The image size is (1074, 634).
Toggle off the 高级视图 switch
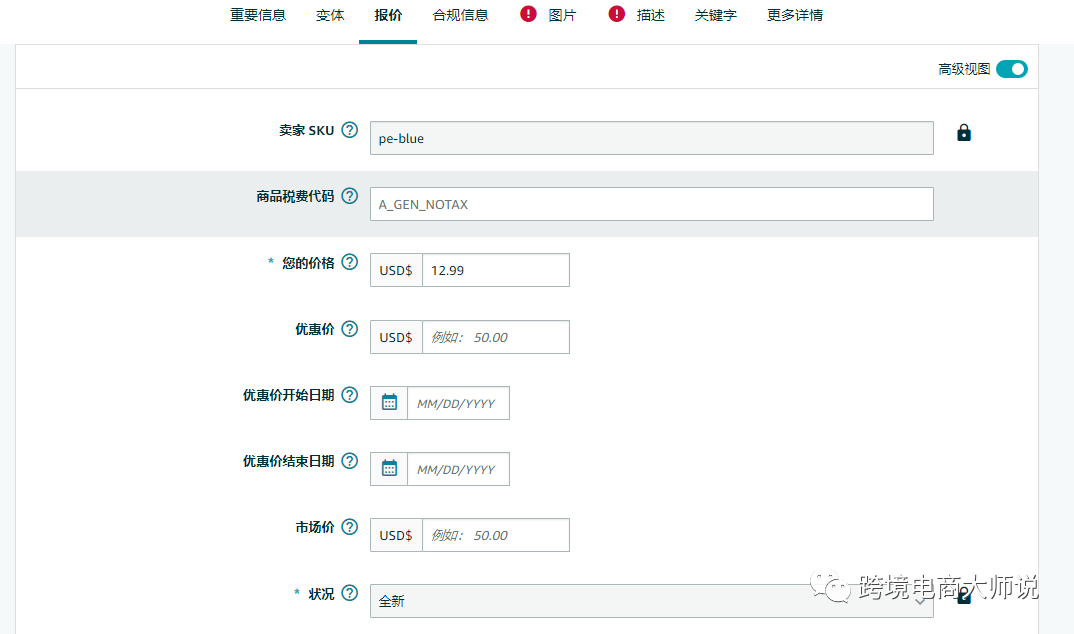pyautogui.click(x=1010, y=69)
